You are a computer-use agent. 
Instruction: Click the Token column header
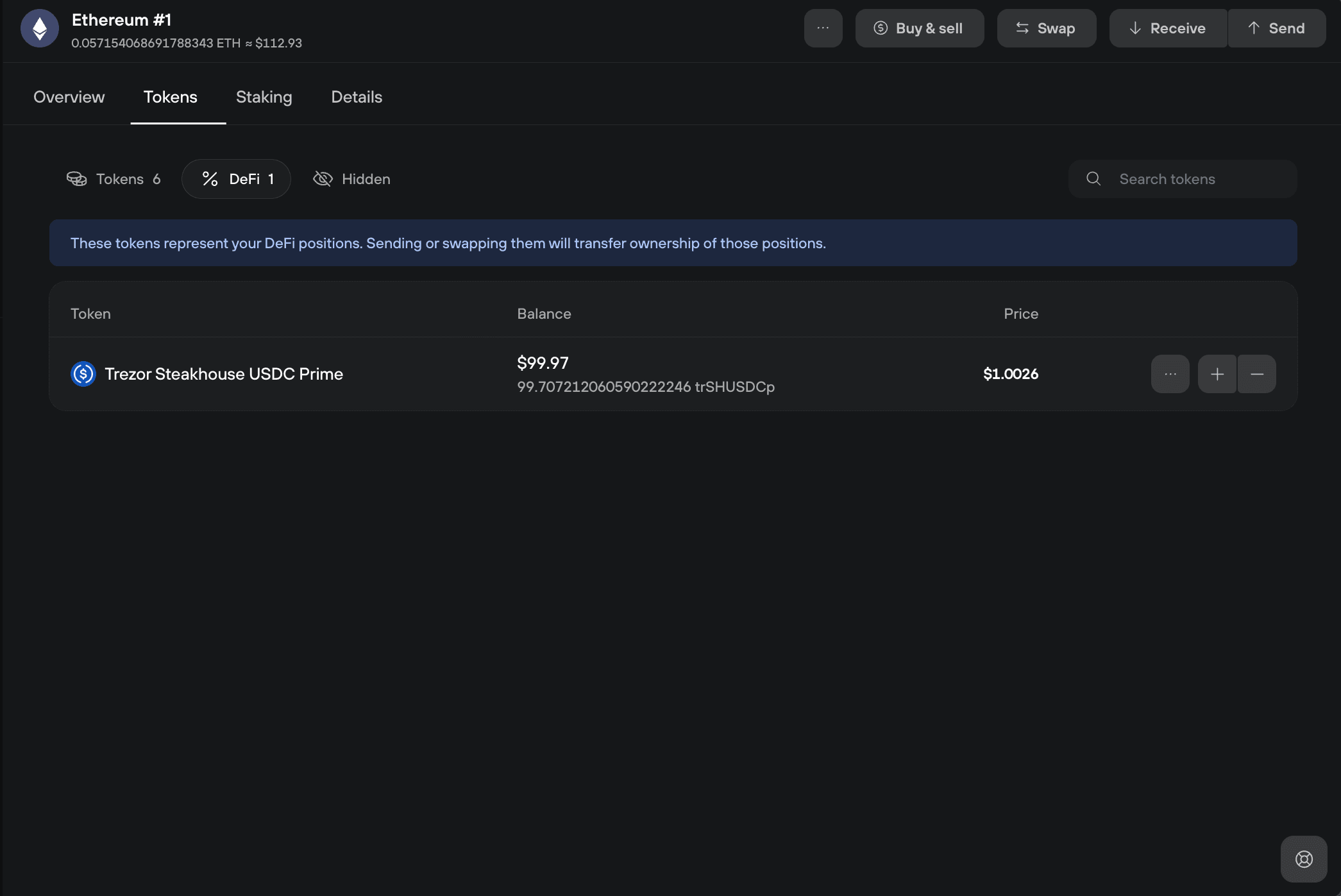click(90, 314)
